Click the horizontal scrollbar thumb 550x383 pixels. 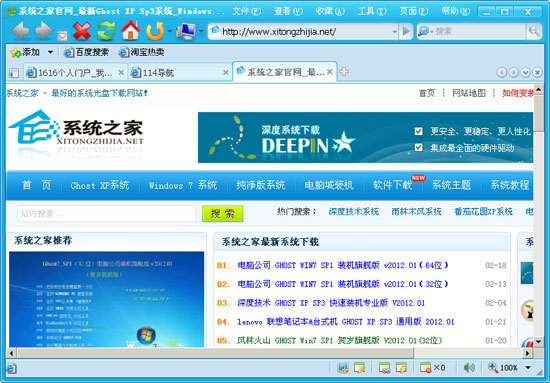(x=215, y=353)
